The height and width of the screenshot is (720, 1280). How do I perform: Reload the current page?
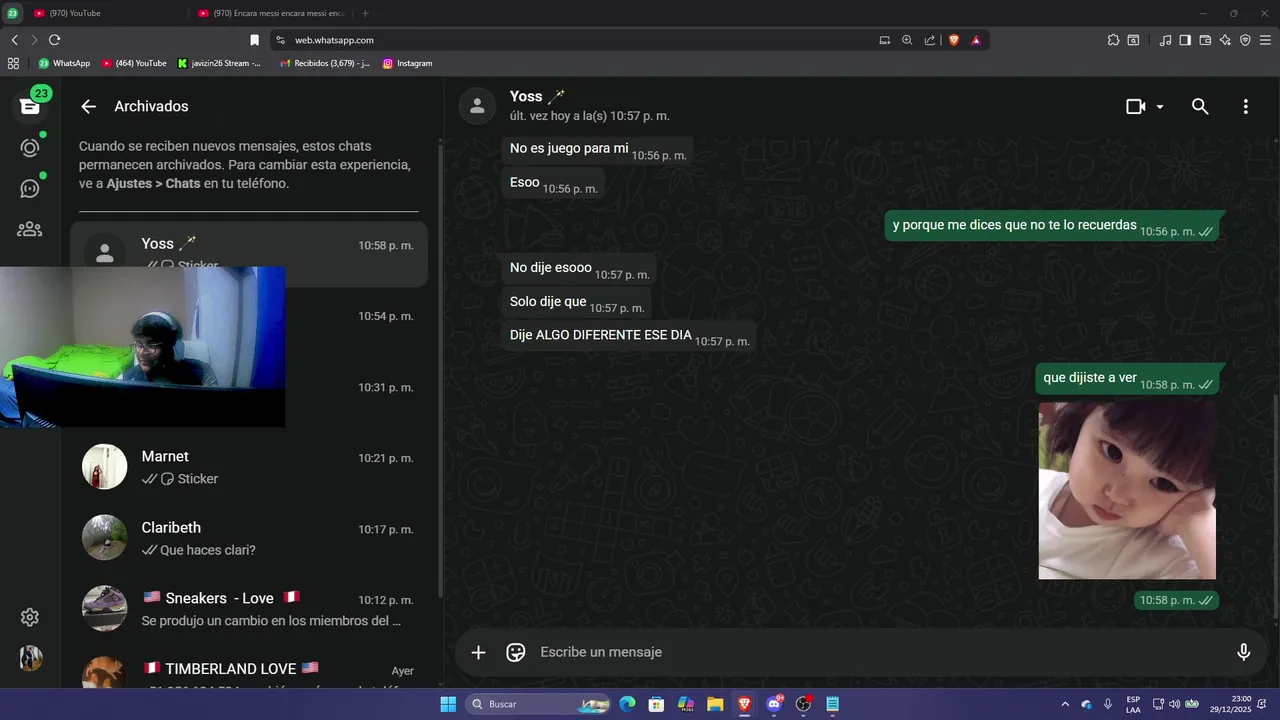point(54,40)
